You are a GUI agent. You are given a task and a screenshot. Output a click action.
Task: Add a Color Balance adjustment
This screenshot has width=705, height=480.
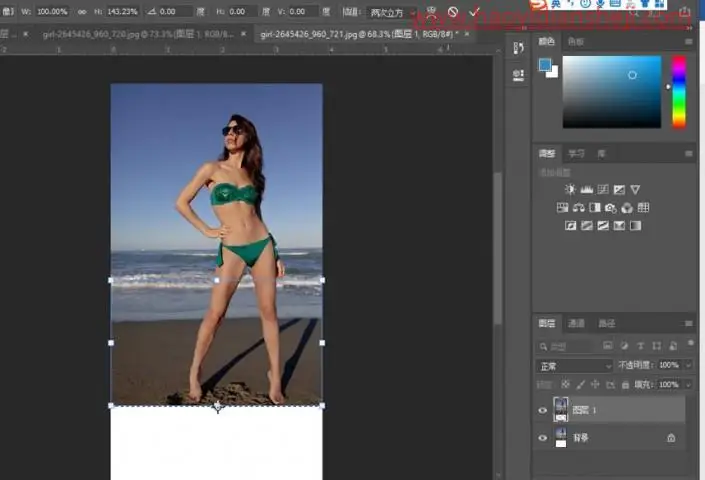tap(579, 207)
